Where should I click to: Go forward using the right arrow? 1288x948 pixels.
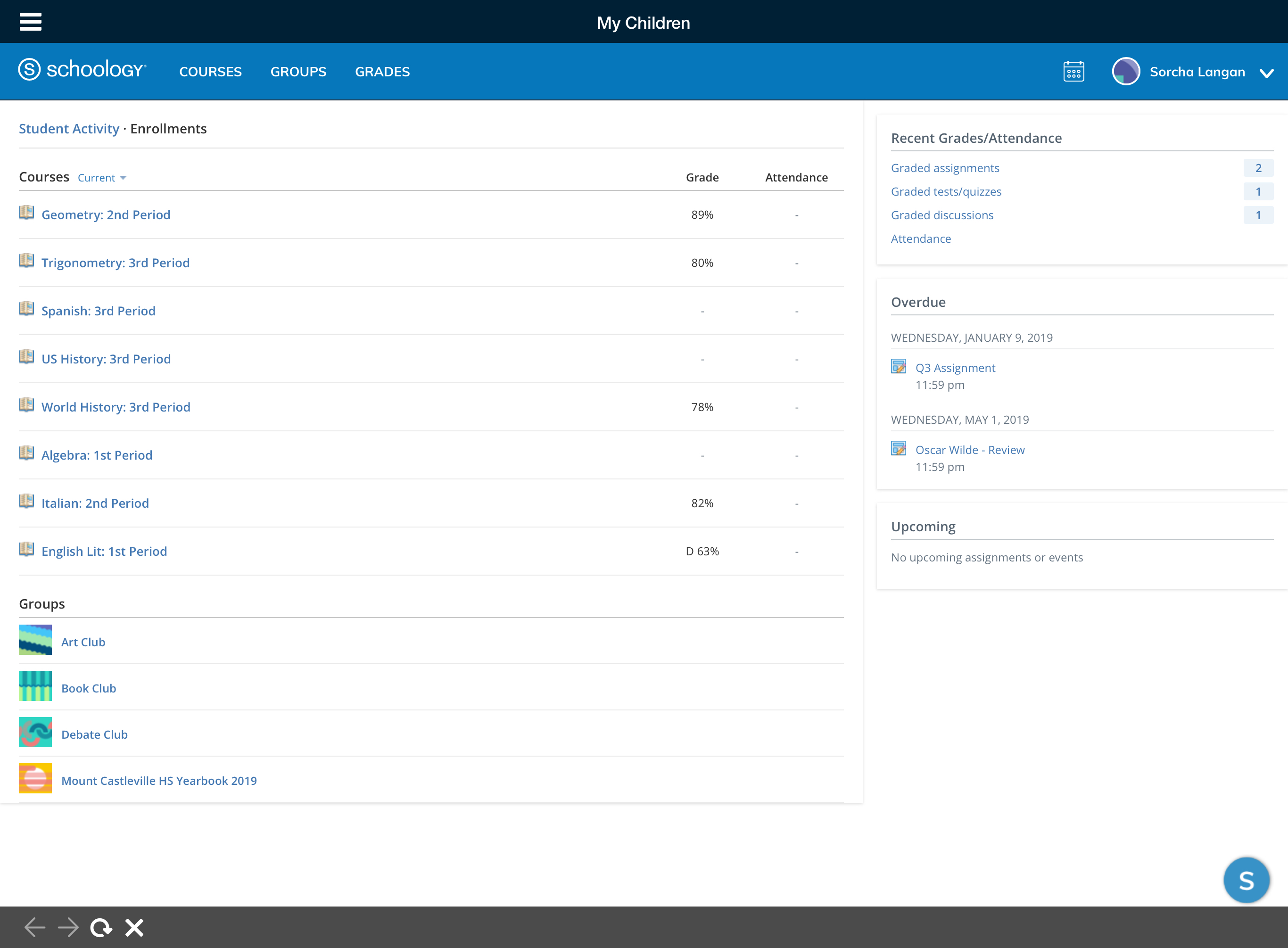point(68,927)
